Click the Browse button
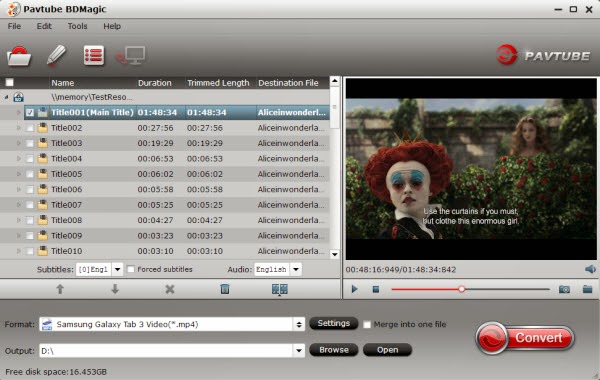The width and height of the screenshot is (600, 380). click(x=334, y=350)
